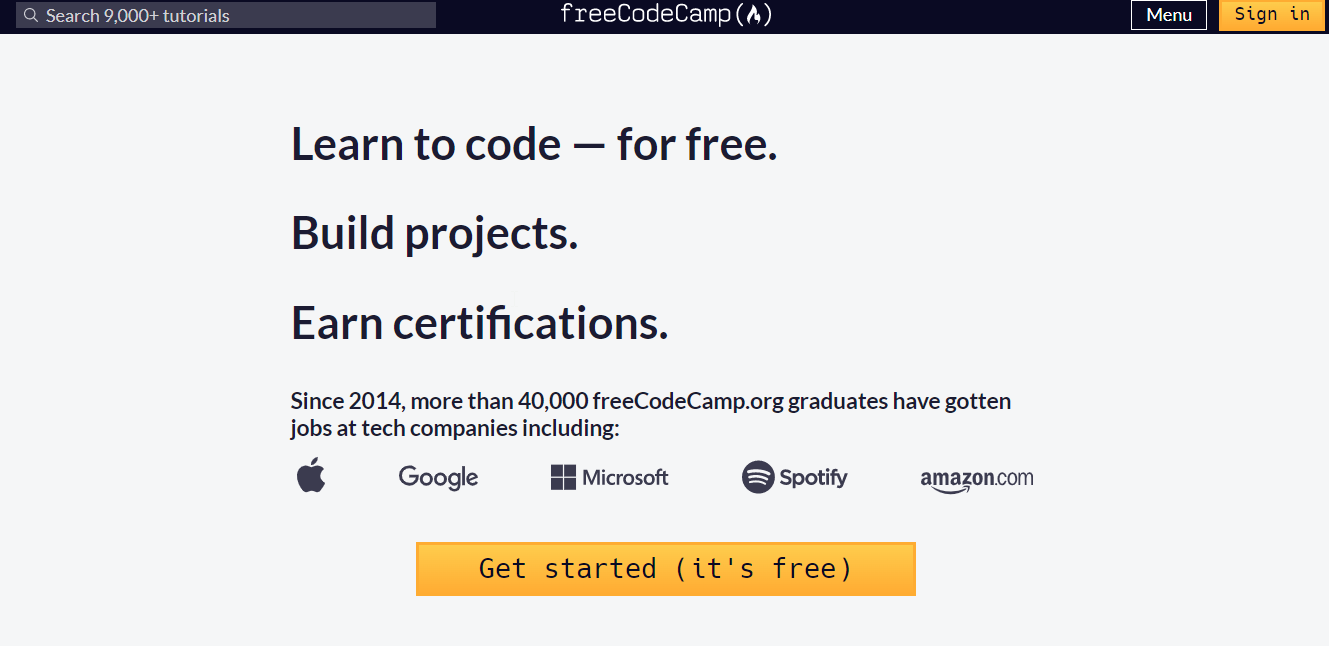Click the 'Learn to code — for free.' headline
This screenshot has height=646, width=1329.
pyautogui.click(x=533, y=143)
